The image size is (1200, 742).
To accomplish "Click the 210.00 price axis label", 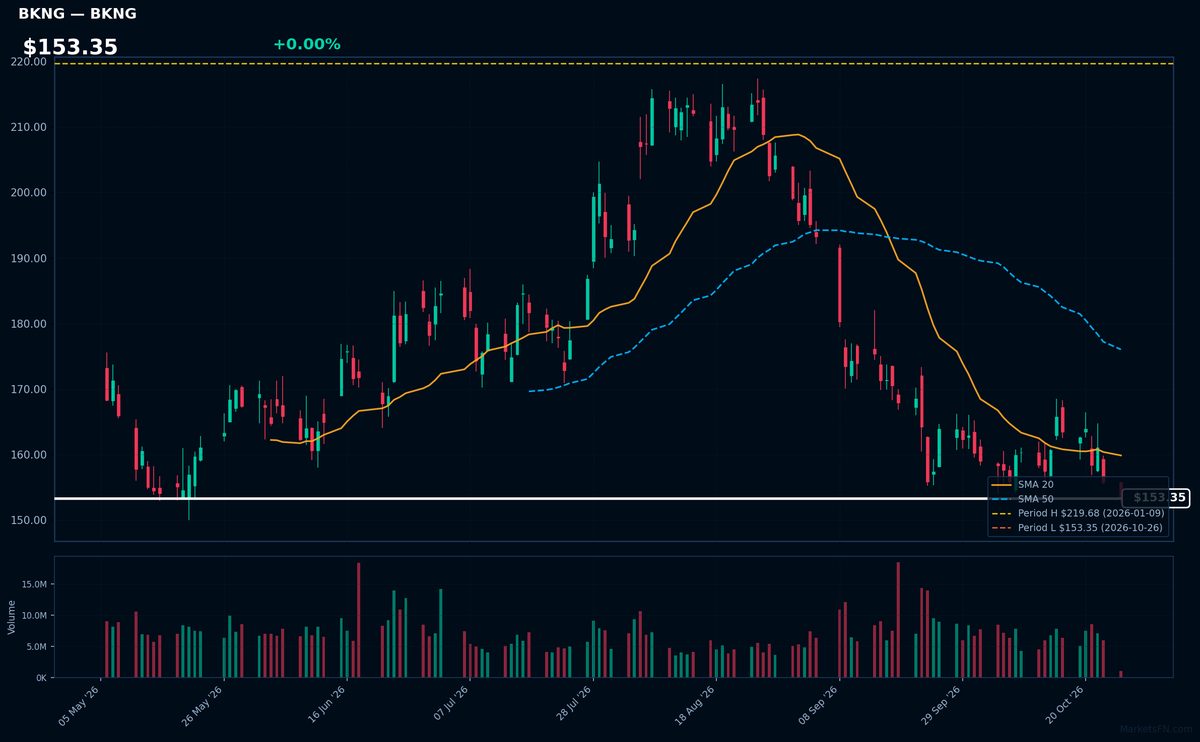I will pos(30,127).
